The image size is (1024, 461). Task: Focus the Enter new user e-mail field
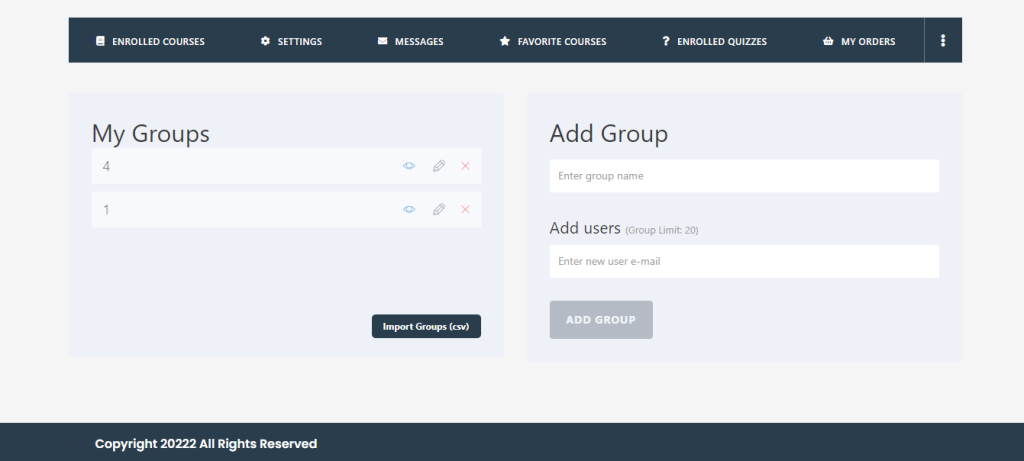[744, 262]
